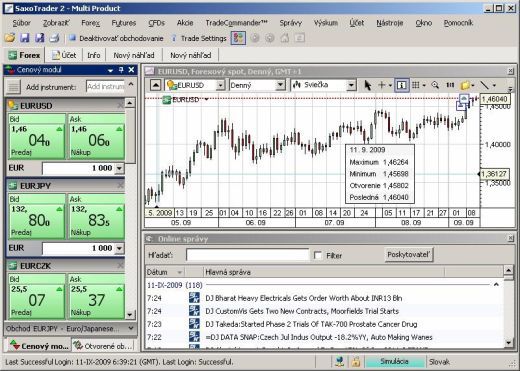Click the Simulácia status indicator
Image resolution: width=520 pixels, height=371 pixels.
coord(394,362)
